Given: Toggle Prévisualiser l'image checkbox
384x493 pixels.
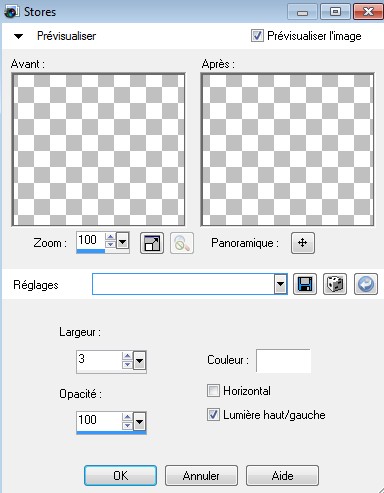Looking at the screenshot, I should (x=257, y=35).
